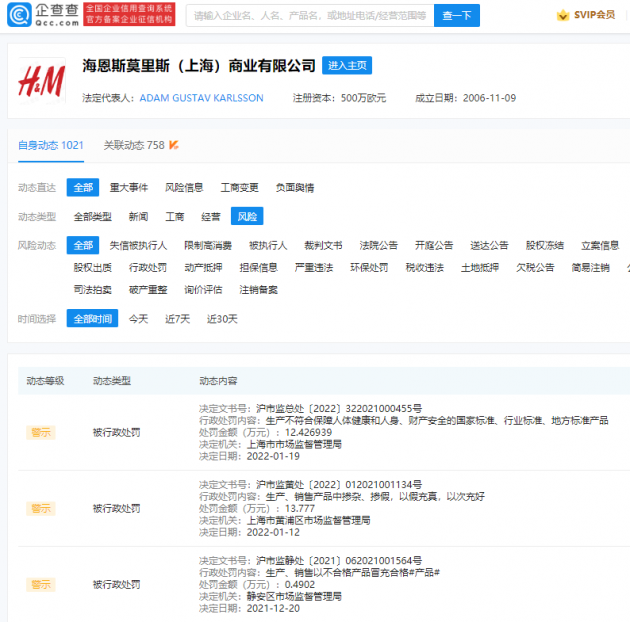Filter by 行政处罚
The height and width of the screenshot is (622, 630).
(148, 268)
